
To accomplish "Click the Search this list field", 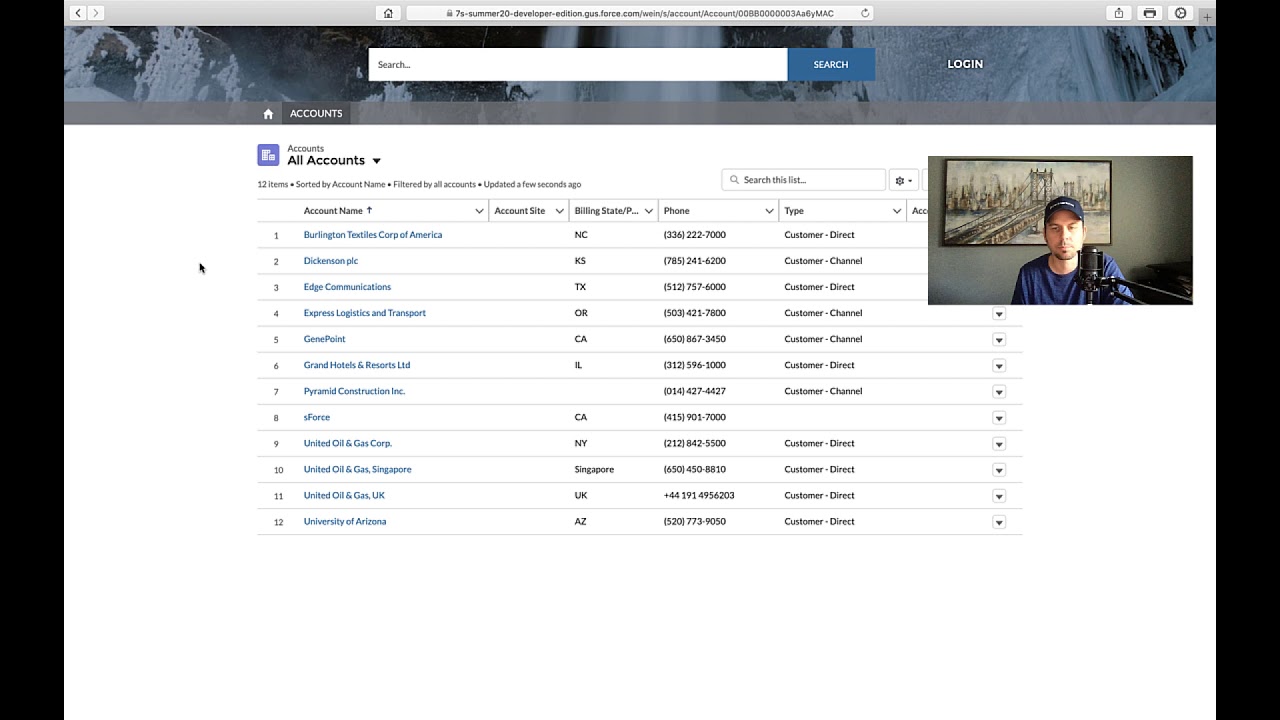I will [804, 180].
